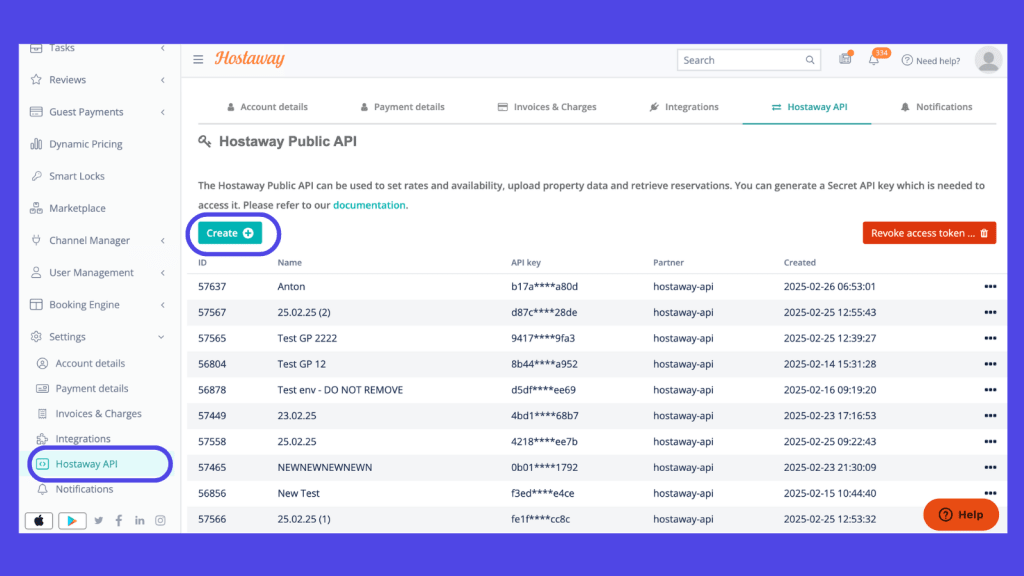Expand the Booking Engine chevron
The image size is (1024, 576).
pos(163,304)
